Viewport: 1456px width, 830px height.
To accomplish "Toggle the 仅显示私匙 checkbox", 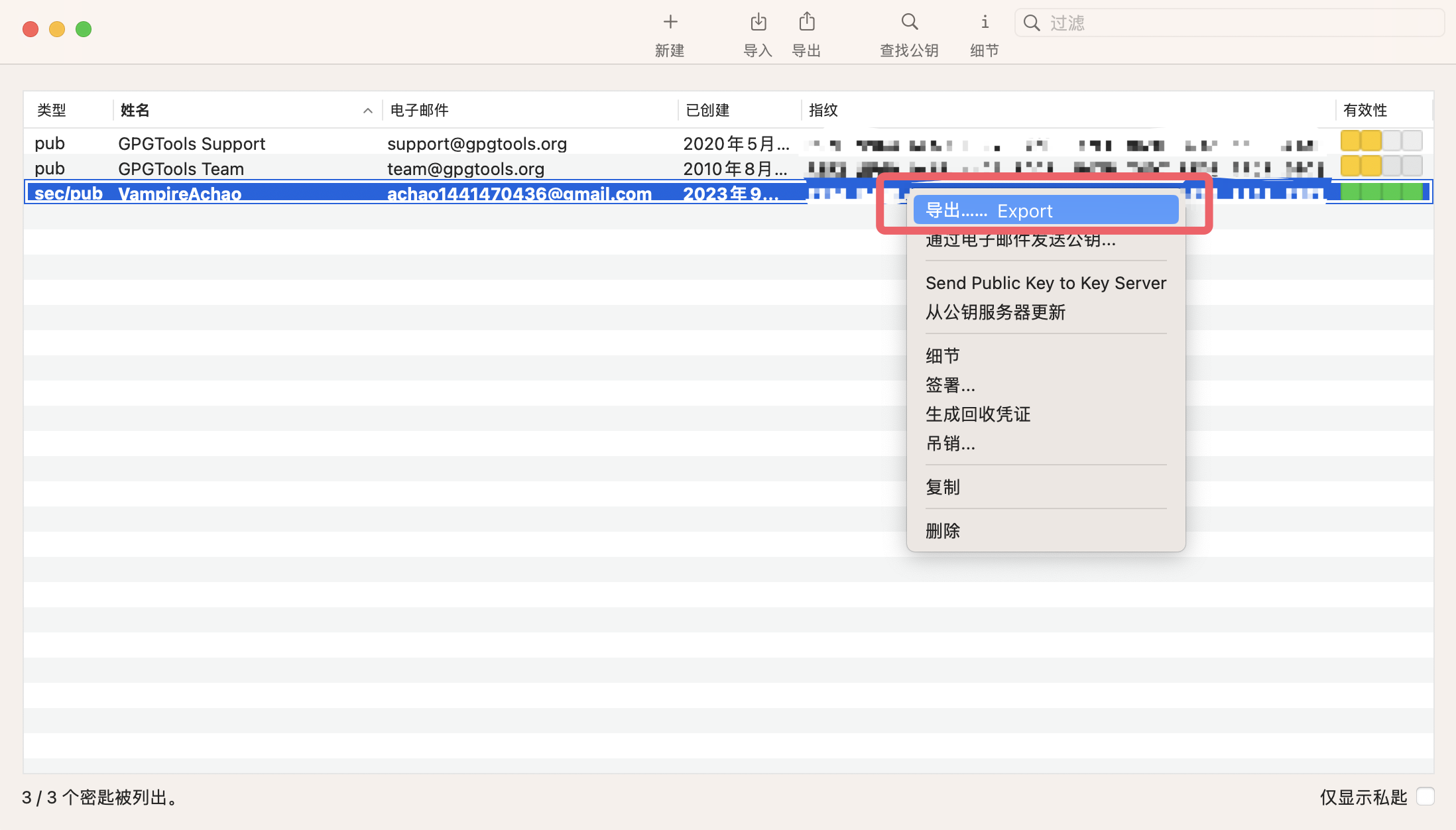I will coord(1425,796).
